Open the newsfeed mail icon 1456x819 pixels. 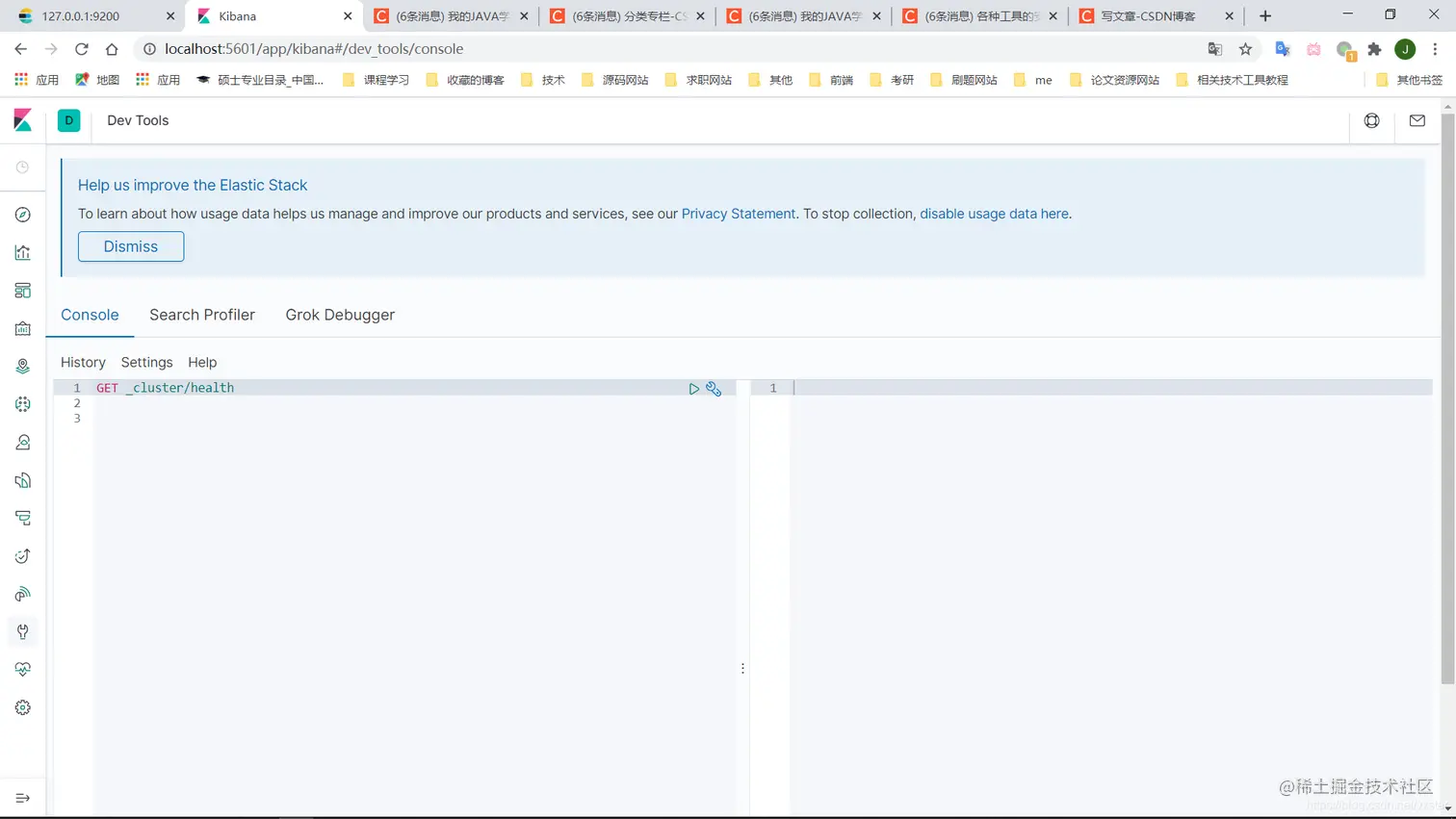[x=1417, y=120]
